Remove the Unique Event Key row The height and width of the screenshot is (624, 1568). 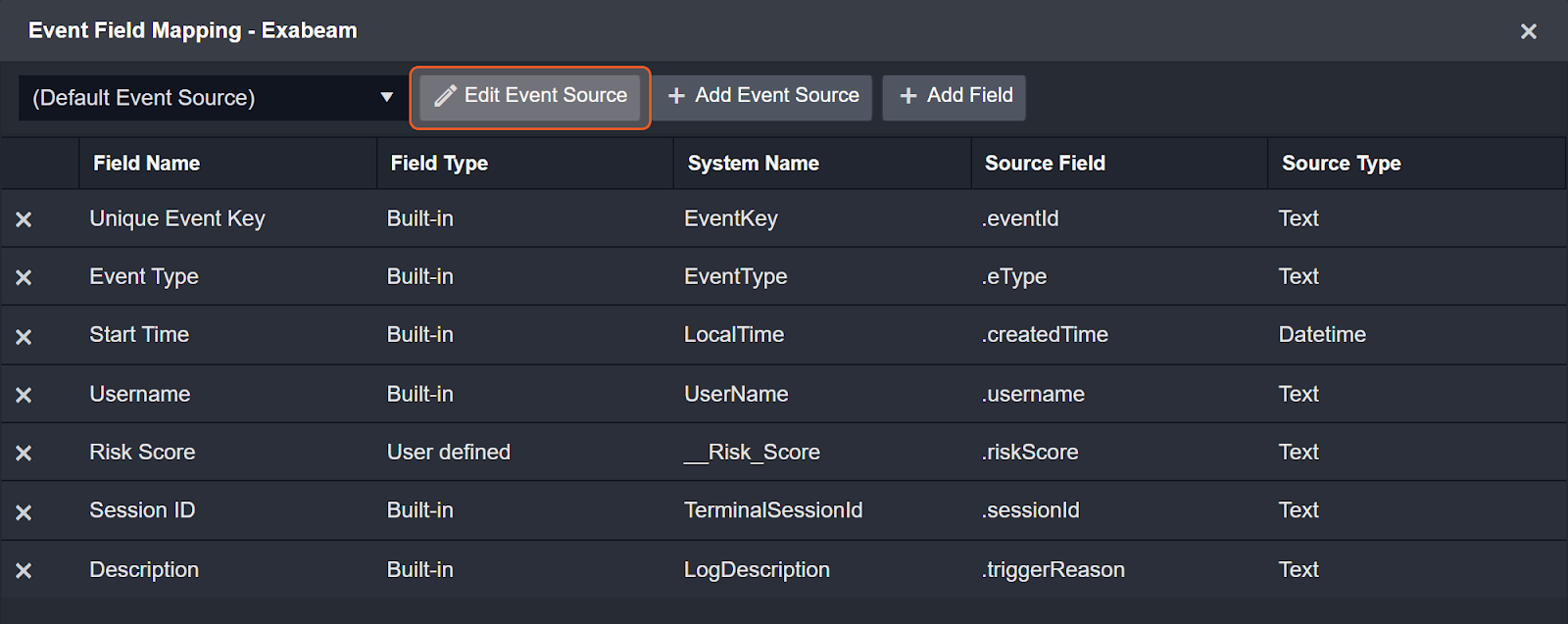click(24, 219)
